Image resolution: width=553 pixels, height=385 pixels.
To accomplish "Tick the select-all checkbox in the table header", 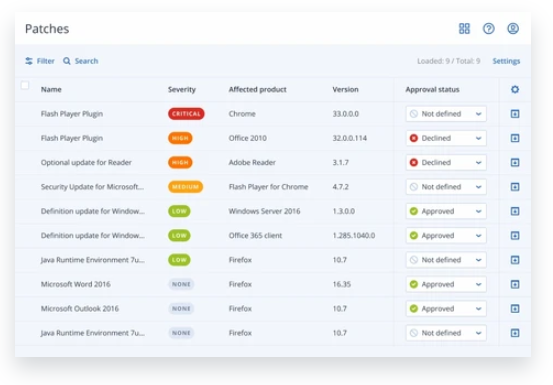I will pyautogui.click(x=25, y=85).
